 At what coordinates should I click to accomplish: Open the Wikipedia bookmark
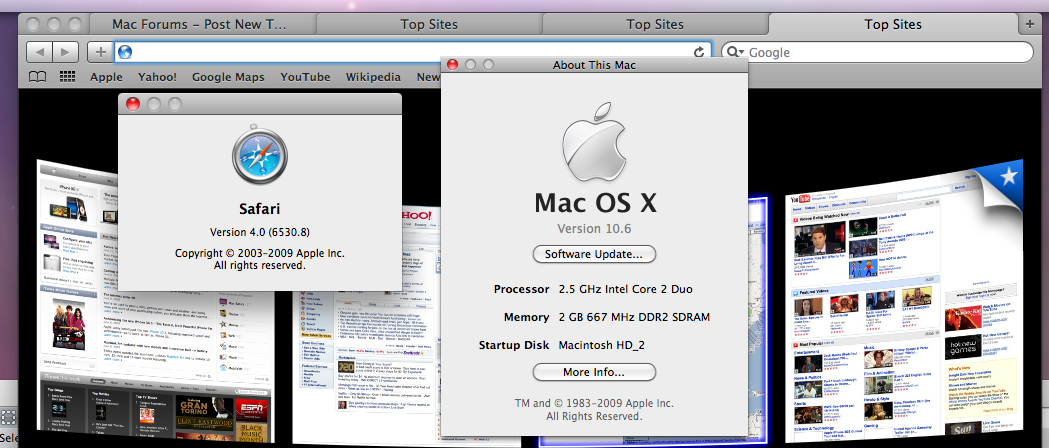pyautogui.click(x=373, y=77)
